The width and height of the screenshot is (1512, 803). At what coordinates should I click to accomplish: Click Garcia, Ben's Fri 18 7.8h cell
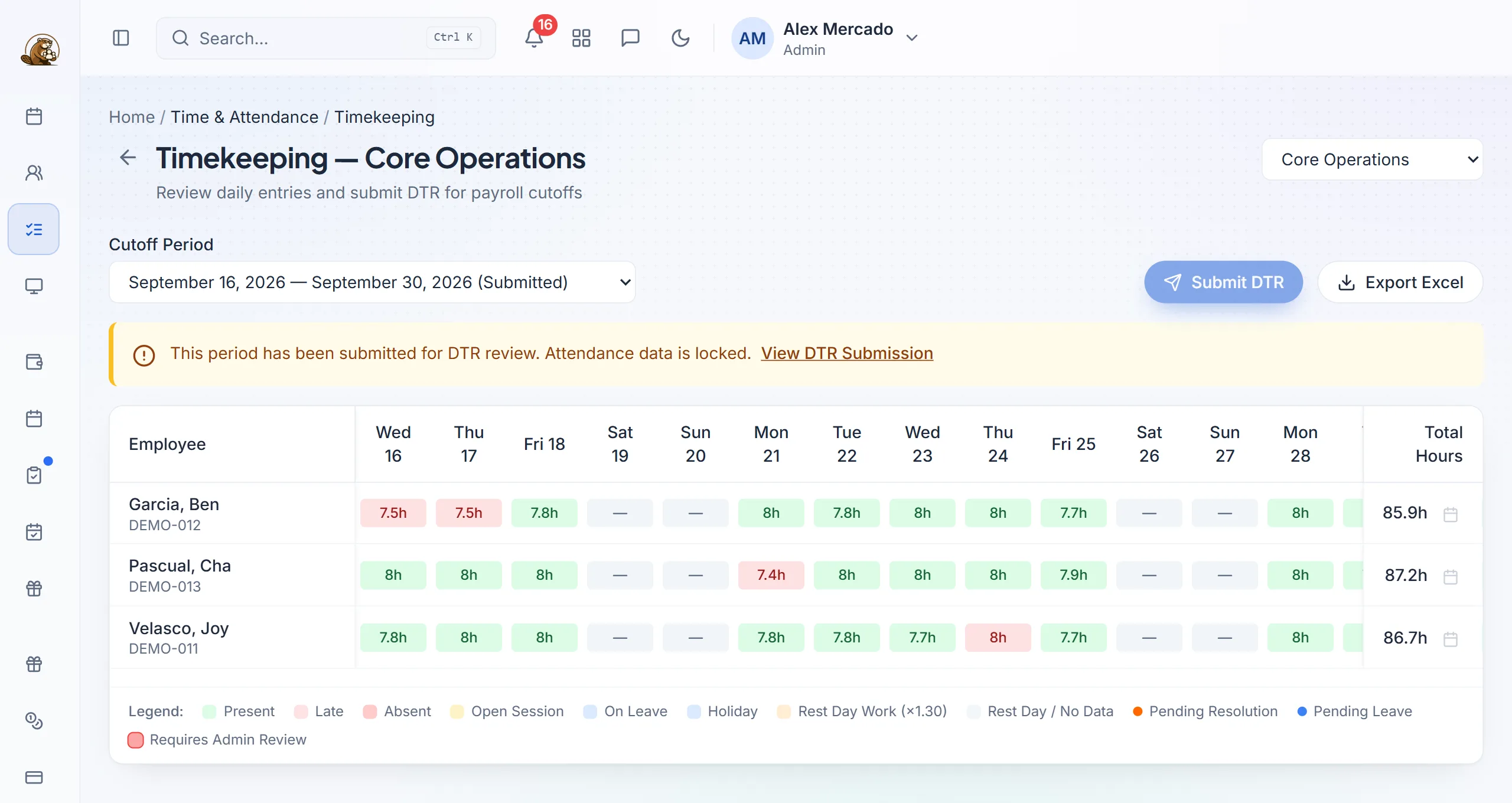tap(545, 513)
